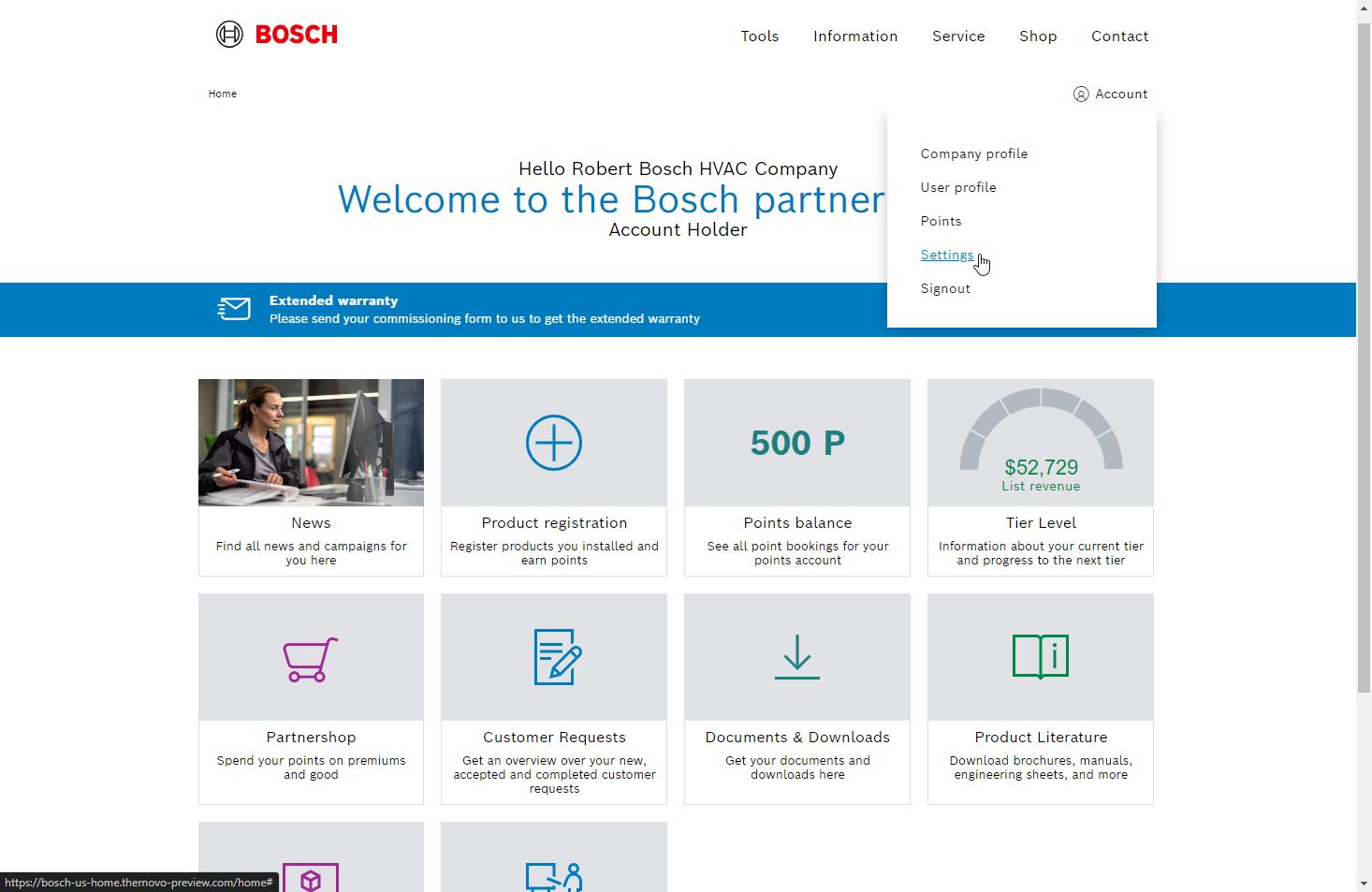Click the Home breadcrumb
Viewport: 1372px width, 892px height.
(x=223, y=94)
